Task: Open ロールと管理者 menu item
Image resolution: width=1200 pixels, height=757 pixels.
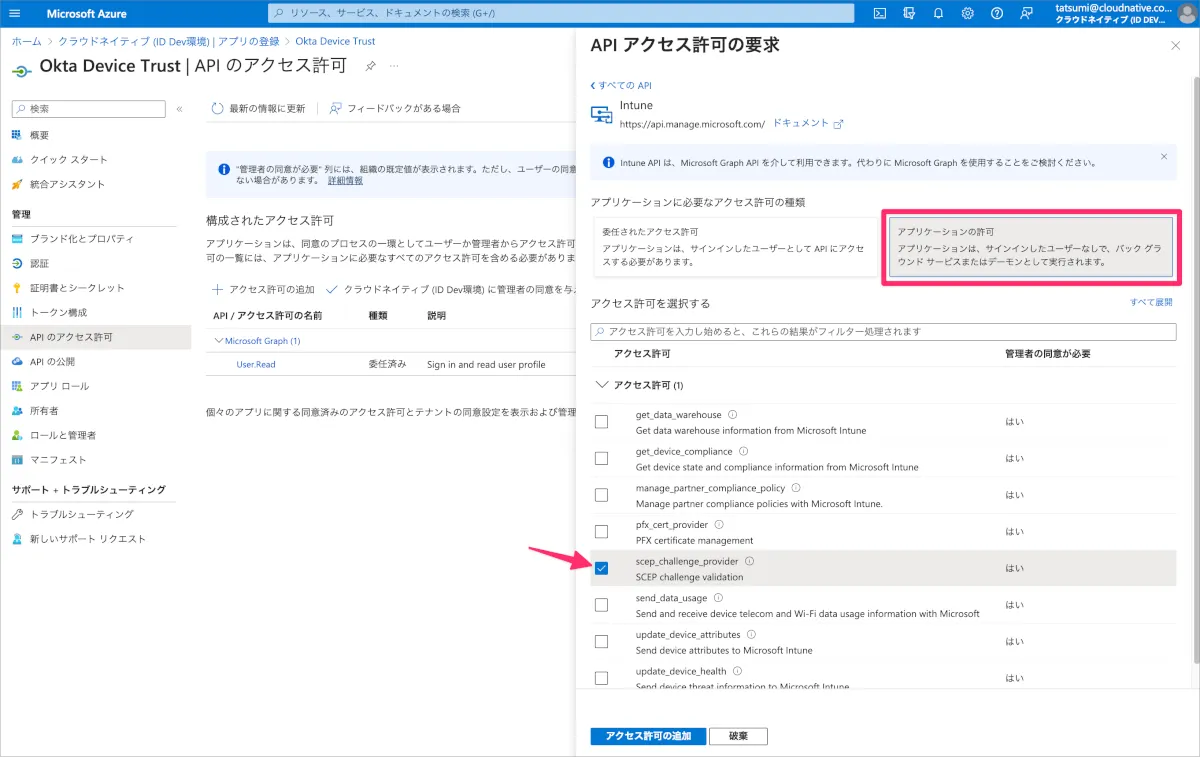Action: coord(62,435)
